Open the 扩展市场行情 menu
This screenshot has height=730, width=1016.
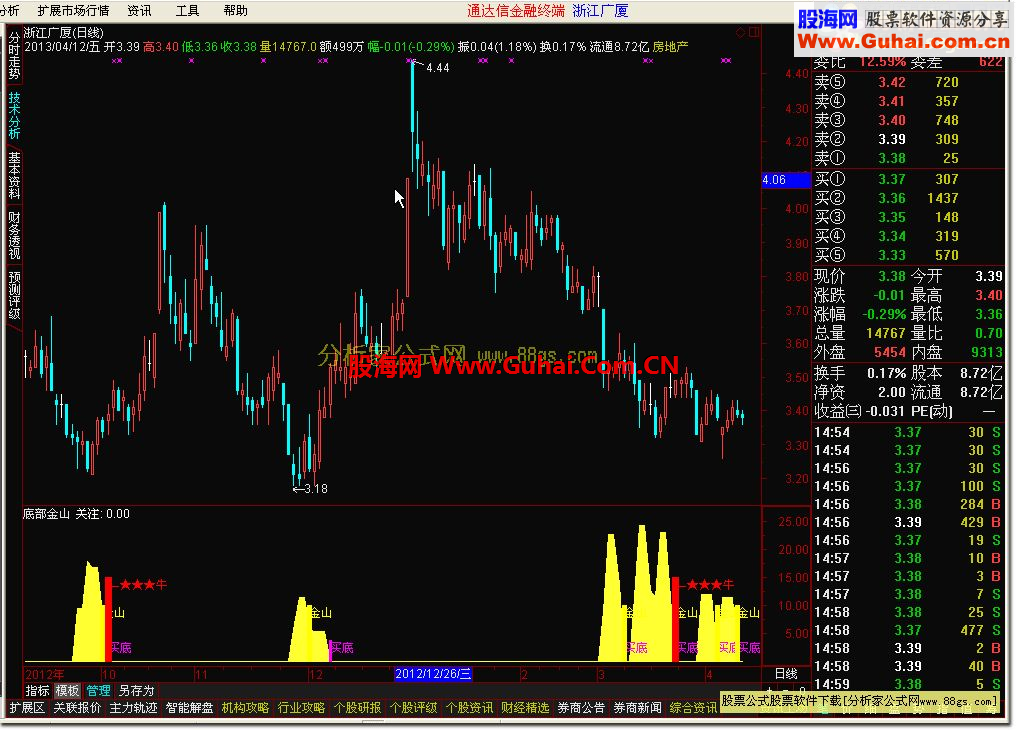click(x=73, y=10)
